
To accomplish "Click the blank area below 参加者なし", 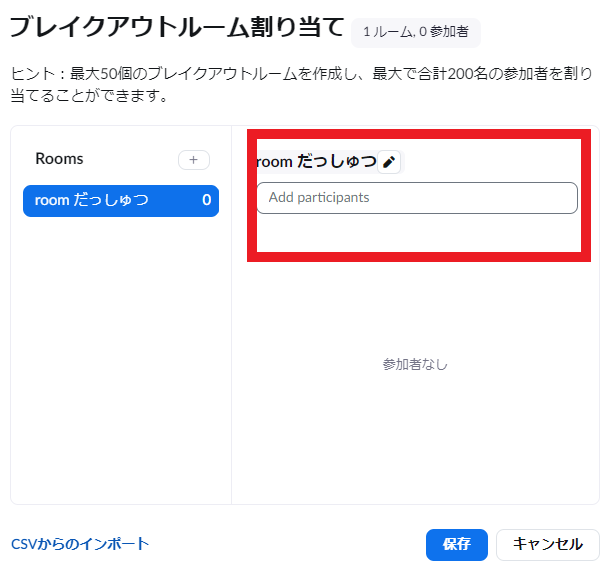I will [415, 440].
